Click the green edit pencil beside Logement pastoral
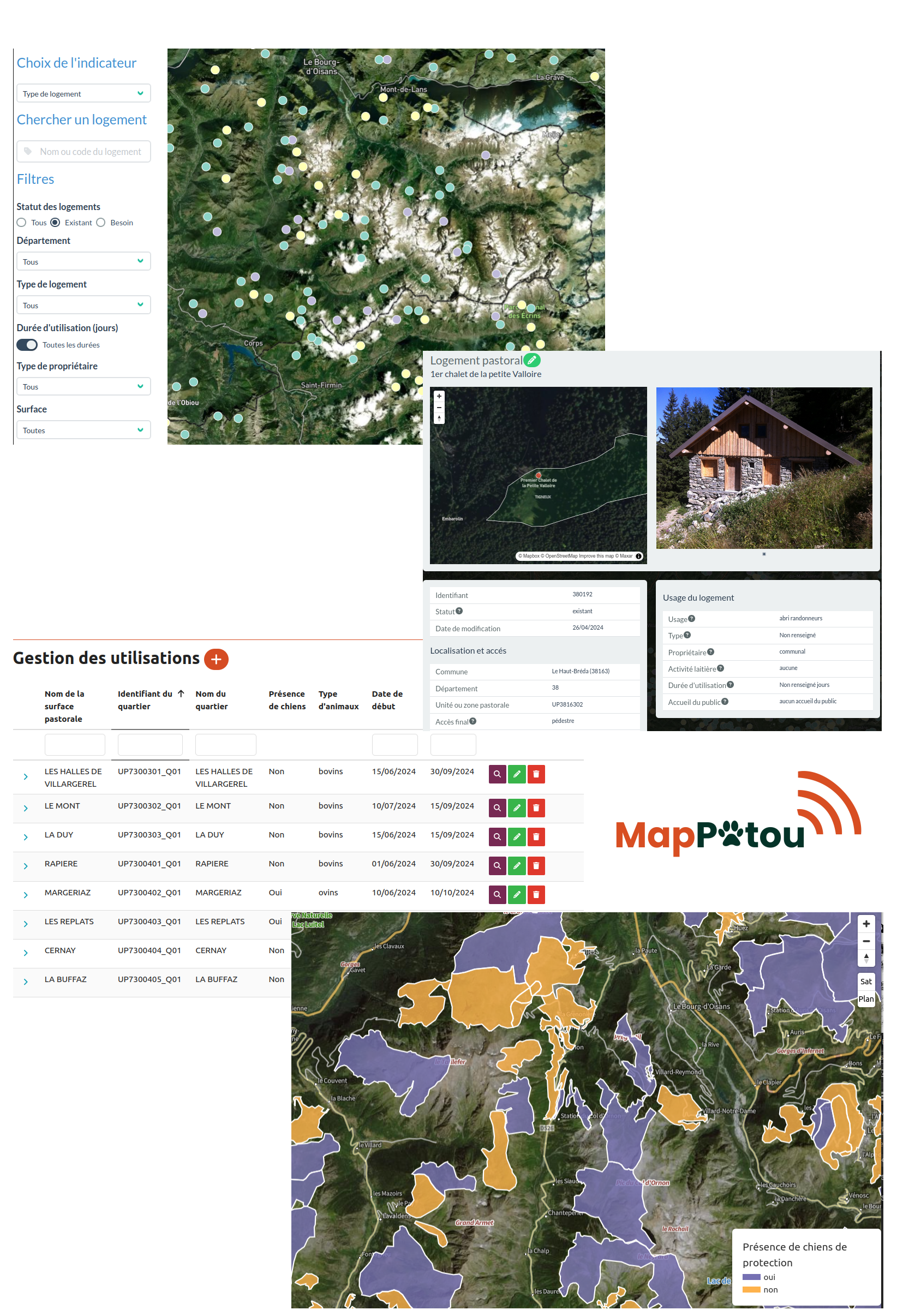 [532, 360]
